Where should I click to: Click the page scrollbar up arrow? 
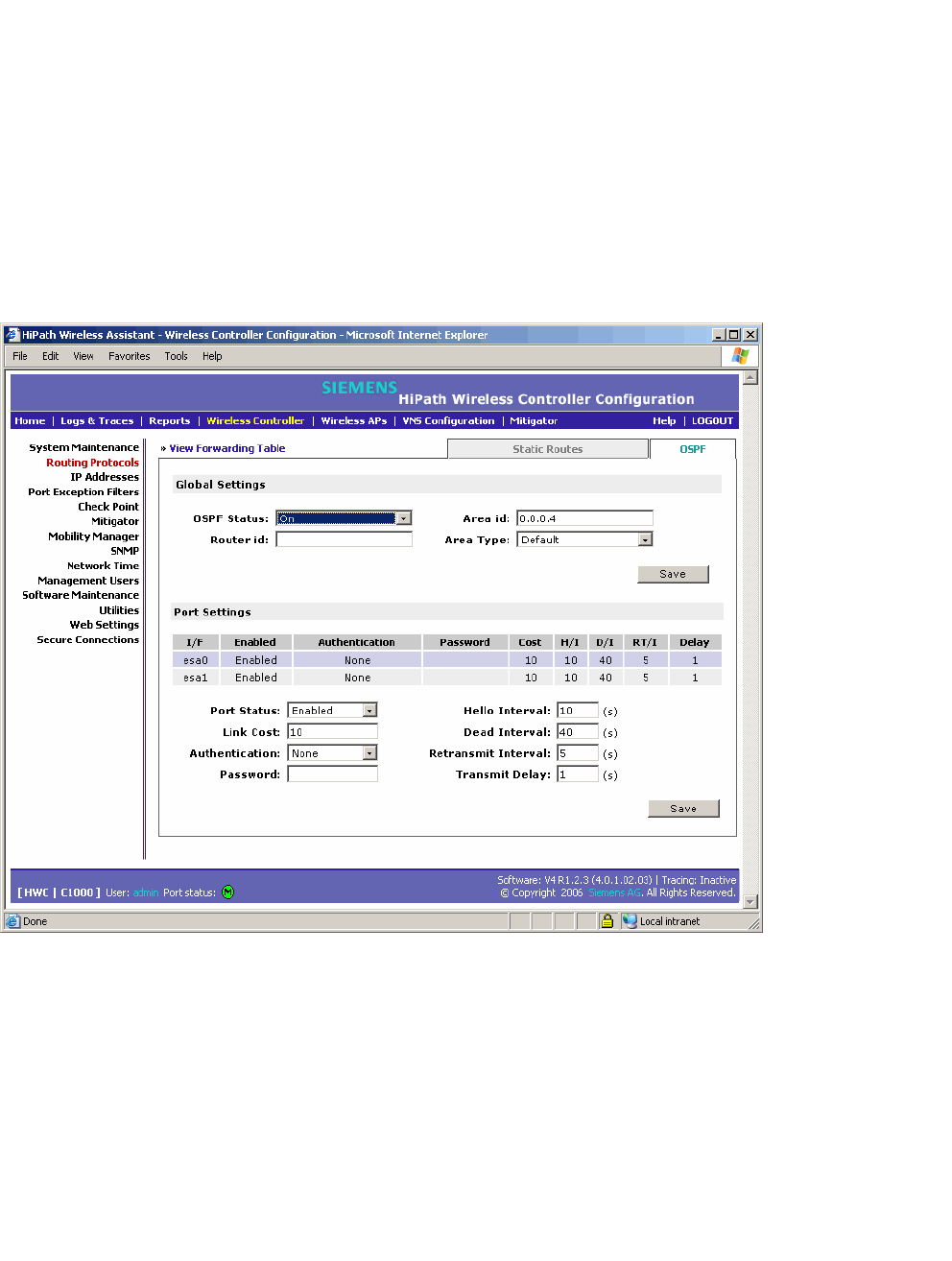[750, 377]
